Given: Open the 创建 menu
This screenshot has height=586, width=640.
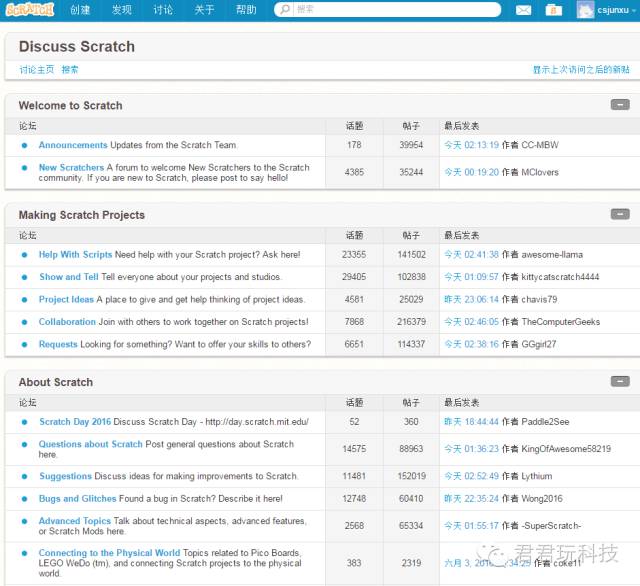Looking at the screenshot, I should coord(80,9).
